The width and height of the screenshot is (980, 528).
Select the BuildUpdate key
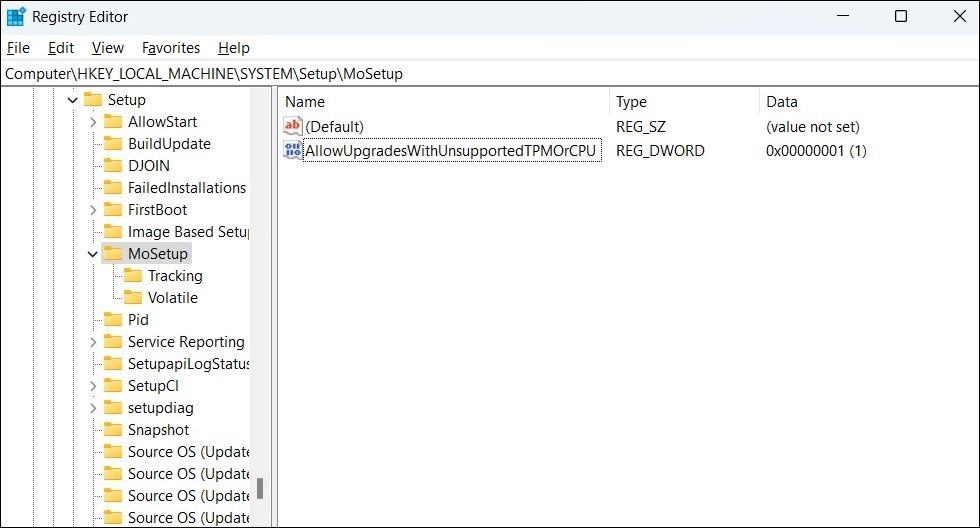169,144
